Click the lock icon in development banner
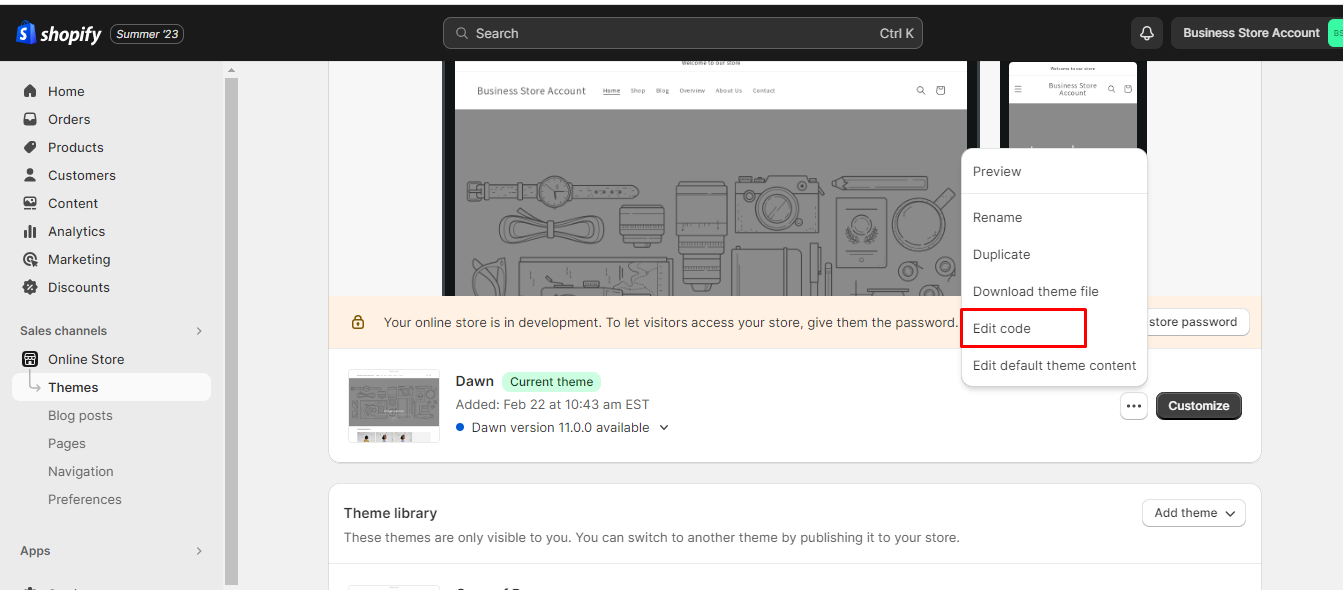This screenshot has width=1343, height=590. tap(357, 322)
